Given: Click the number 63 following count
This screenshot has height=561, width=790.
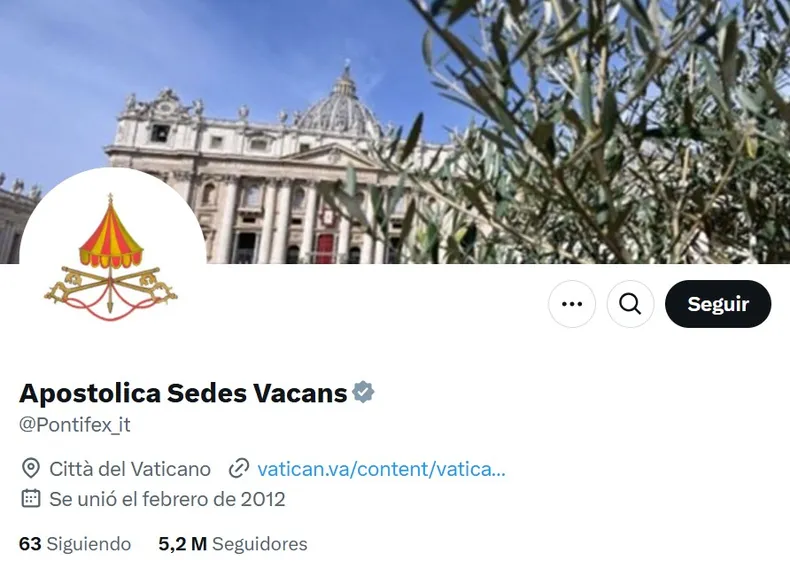Looking at the screenshot, I should pyautogui.click(x=30, y=544).
